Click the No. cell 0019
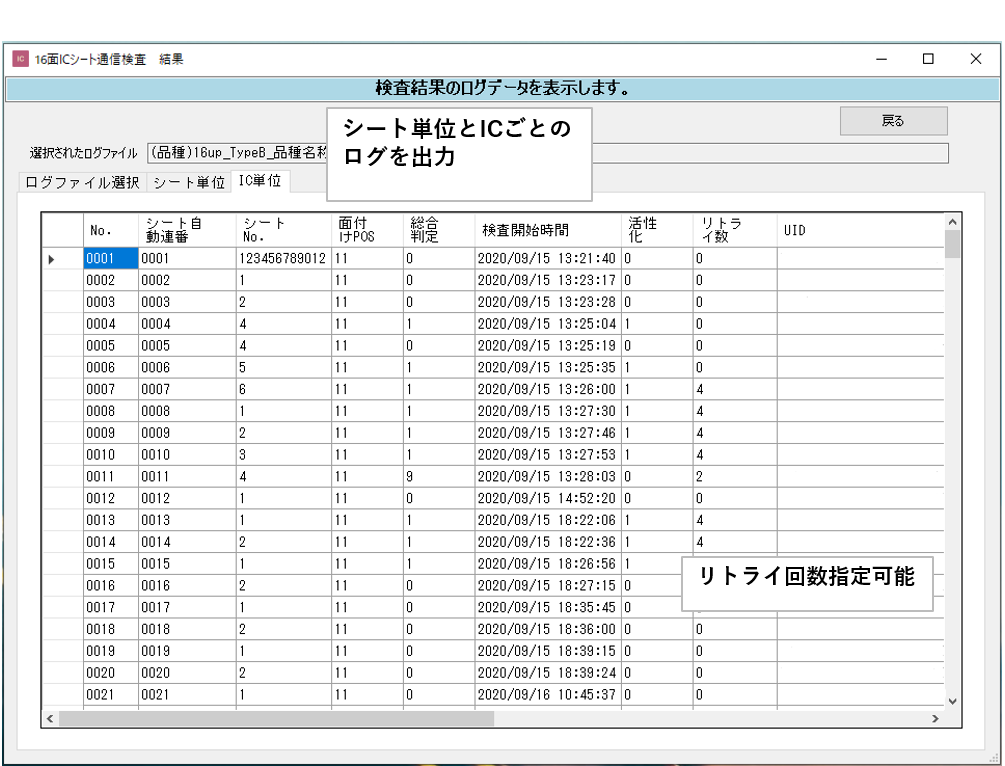Viewport: 1005px width, 766px height. point(111,651)
